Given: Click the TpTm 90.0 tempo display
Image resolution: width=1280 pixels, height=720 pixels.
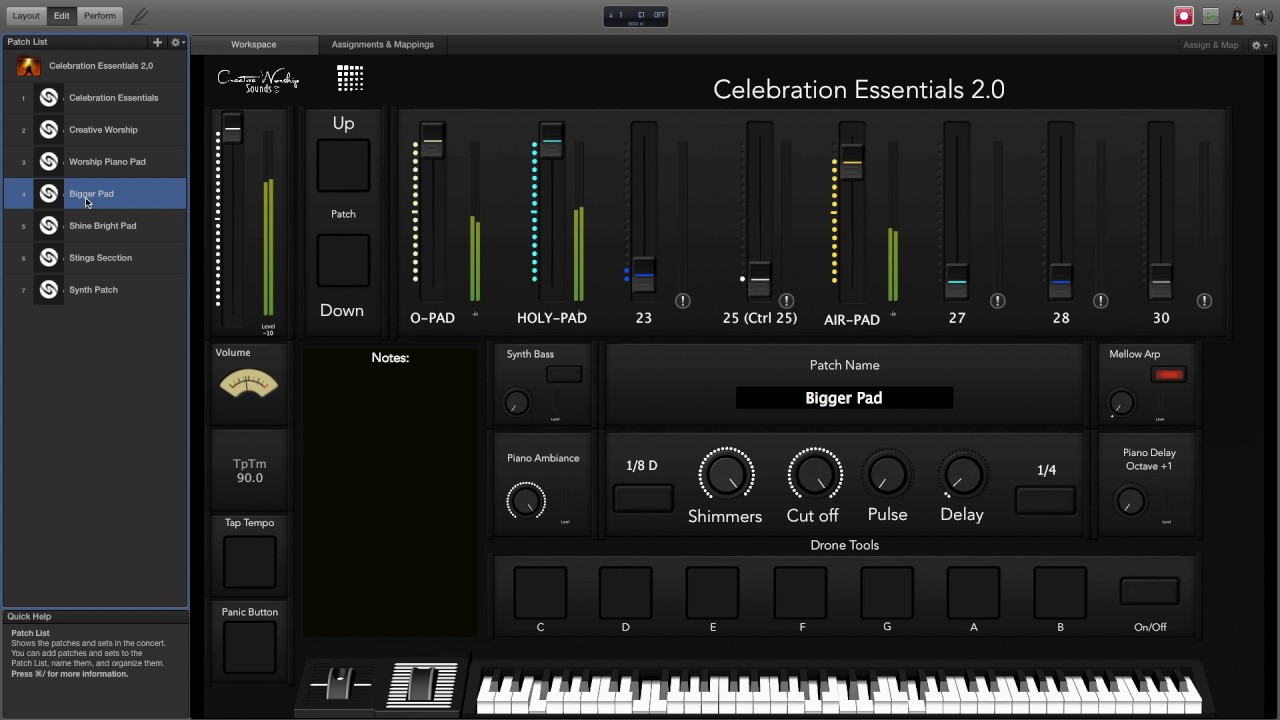Looking at the screenshot, I should pos(249,471).
